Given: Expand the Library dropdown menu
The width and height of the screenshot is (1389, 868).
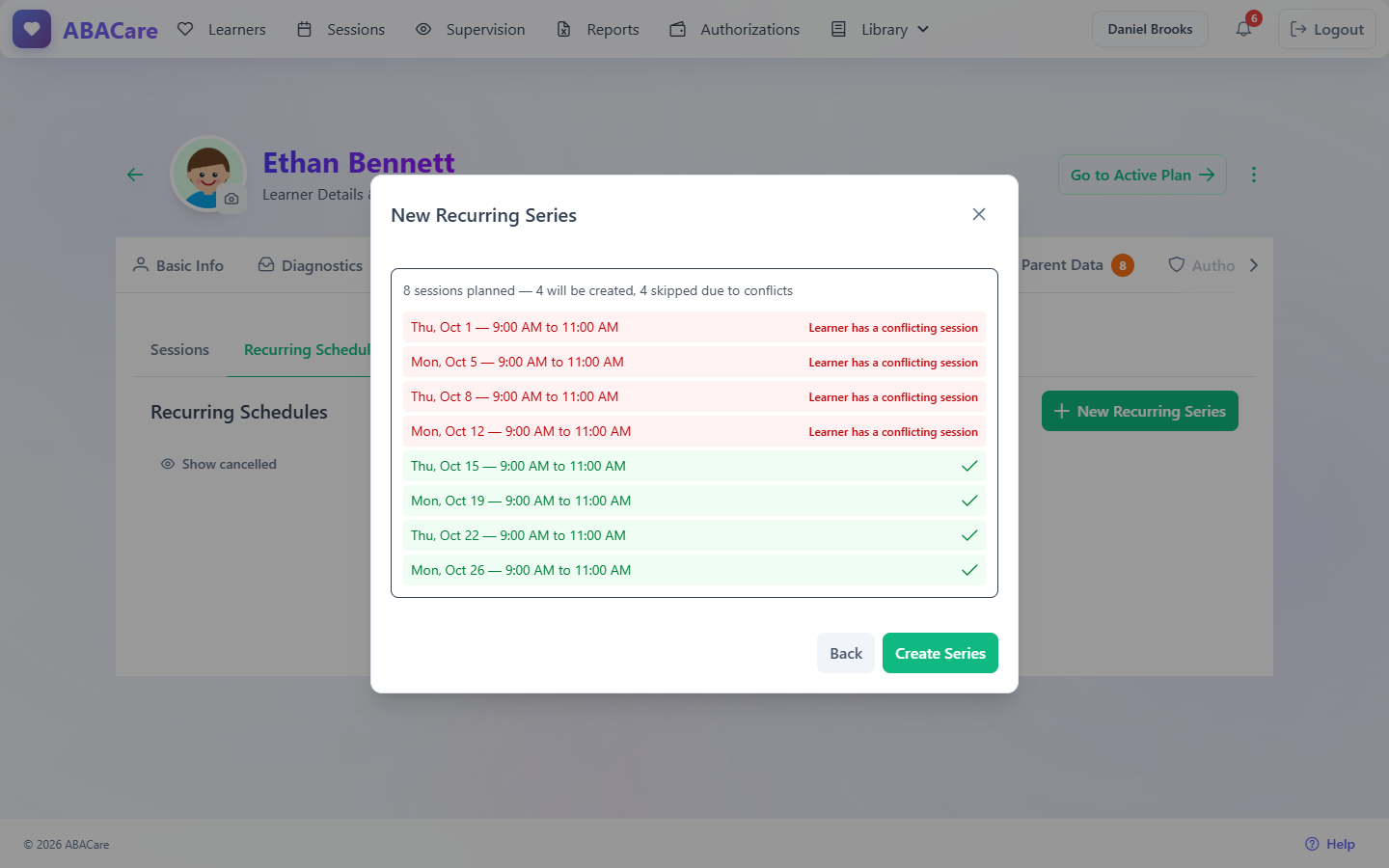Looking at the screenshot, I should (x=881, y=29).
